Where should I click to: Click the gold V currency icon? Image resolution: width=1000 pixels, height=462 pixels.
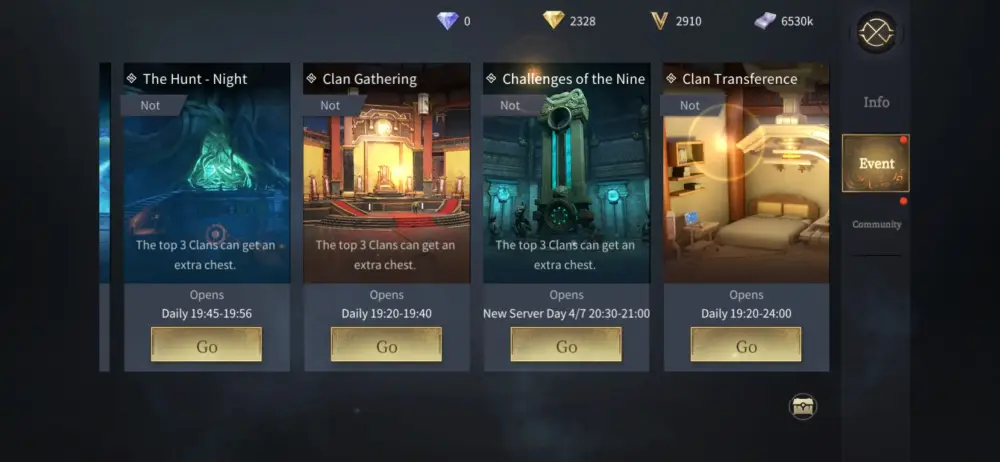(x=659, y=21)
